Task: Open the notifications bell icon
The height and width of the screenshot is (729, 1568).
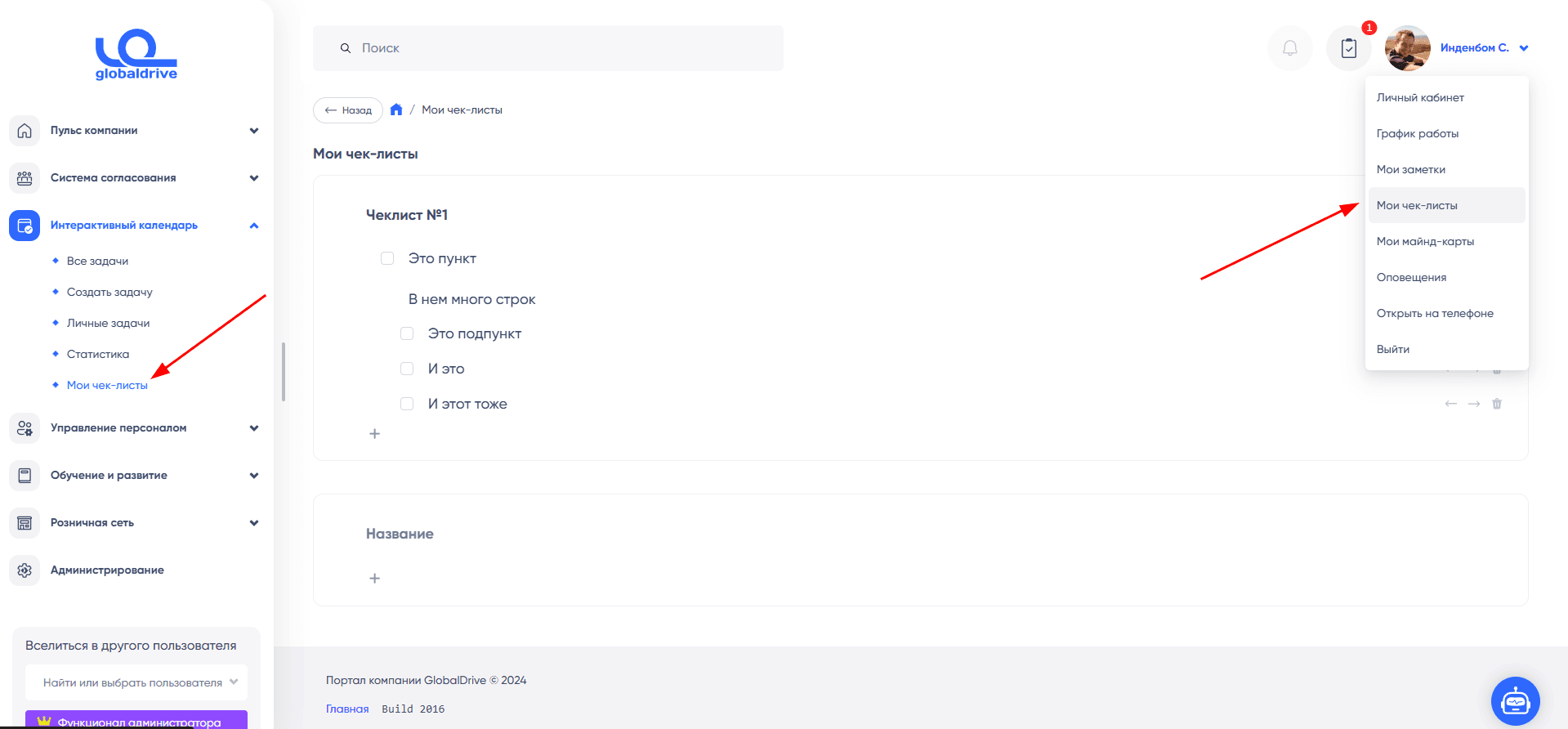Action: pos(1289,48)
